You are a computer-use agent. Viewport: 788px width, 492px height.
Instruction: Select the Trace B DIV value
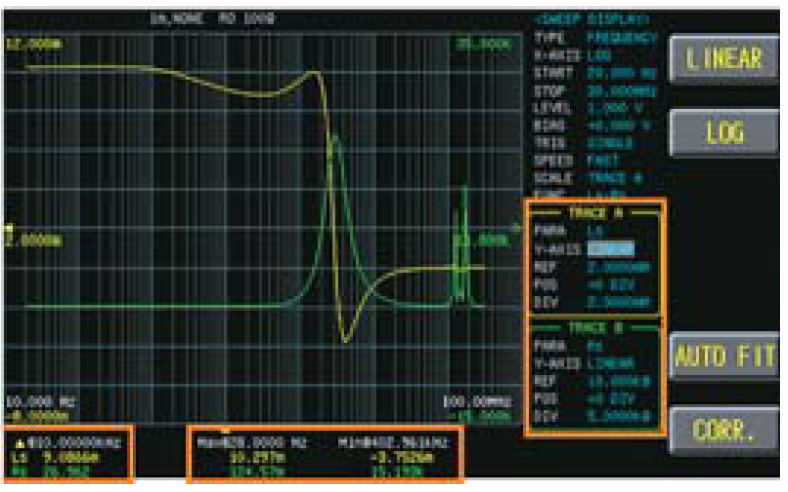tap(619, 417)
